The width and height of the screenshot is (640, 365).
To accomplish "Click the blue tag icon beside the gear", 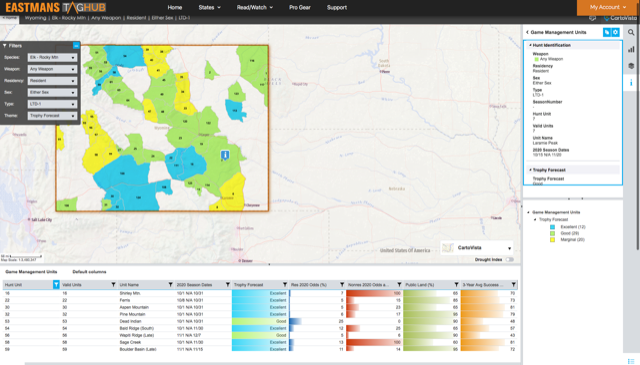I will pos(607,32).
